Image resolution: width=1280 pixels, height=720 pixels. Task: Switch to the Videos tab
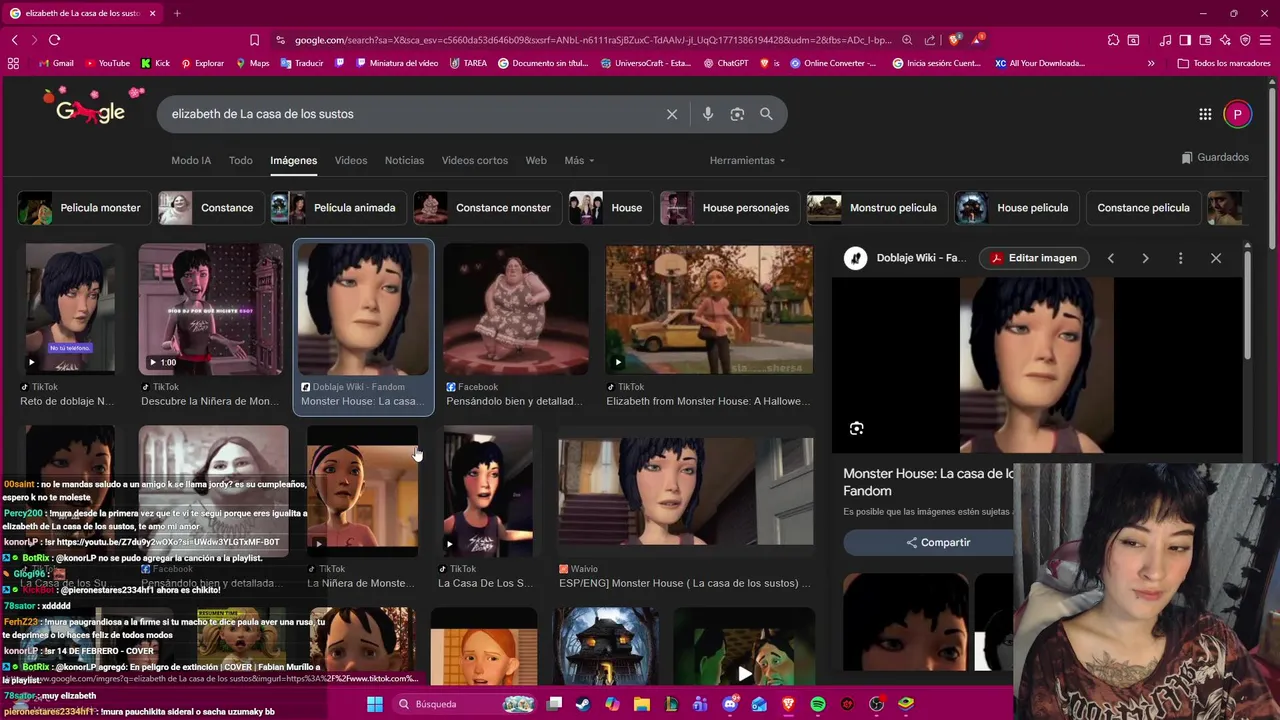(x=351, y=160)
